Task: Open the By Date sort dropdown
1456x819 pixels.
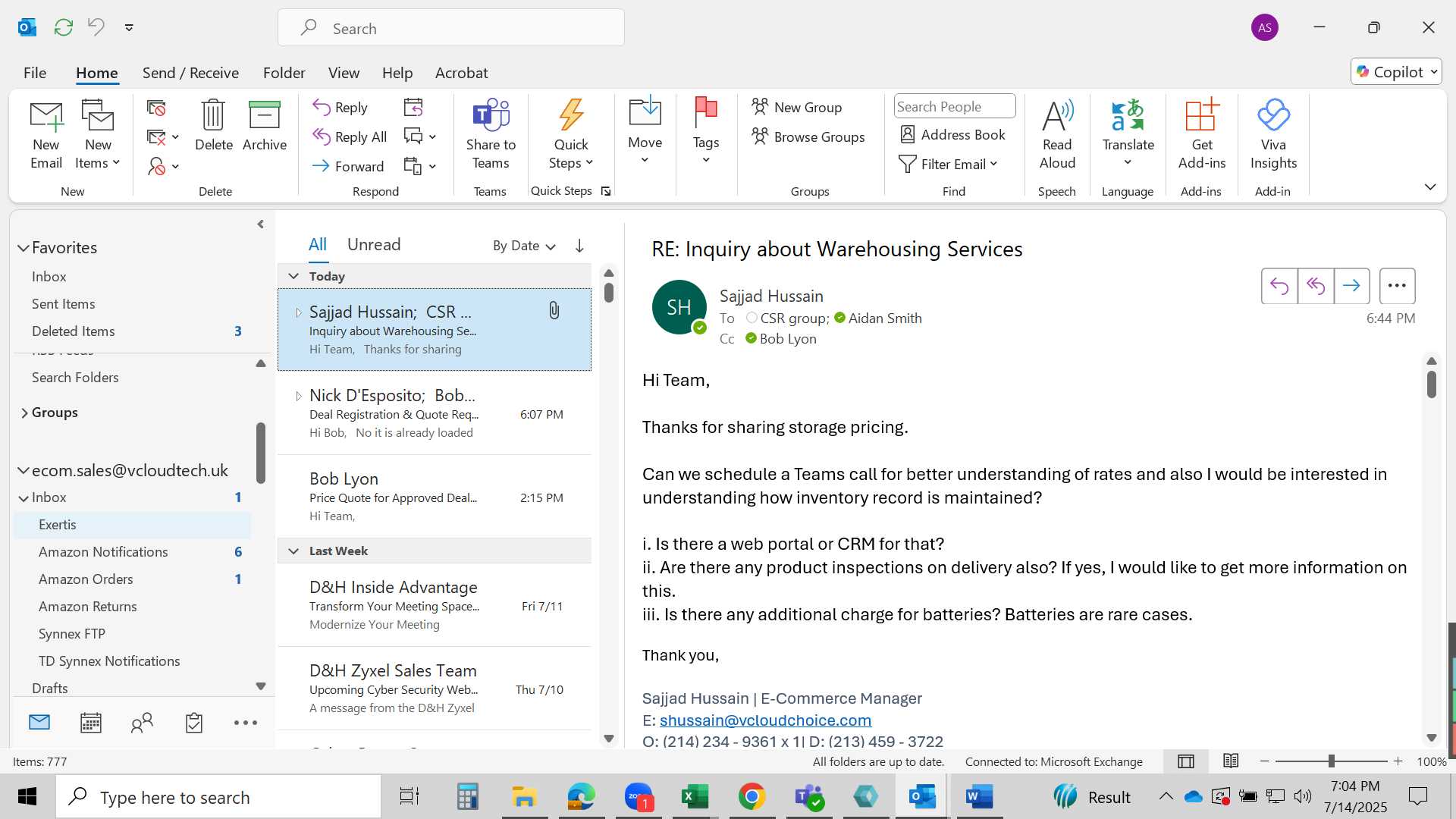Action: [524, 246]
